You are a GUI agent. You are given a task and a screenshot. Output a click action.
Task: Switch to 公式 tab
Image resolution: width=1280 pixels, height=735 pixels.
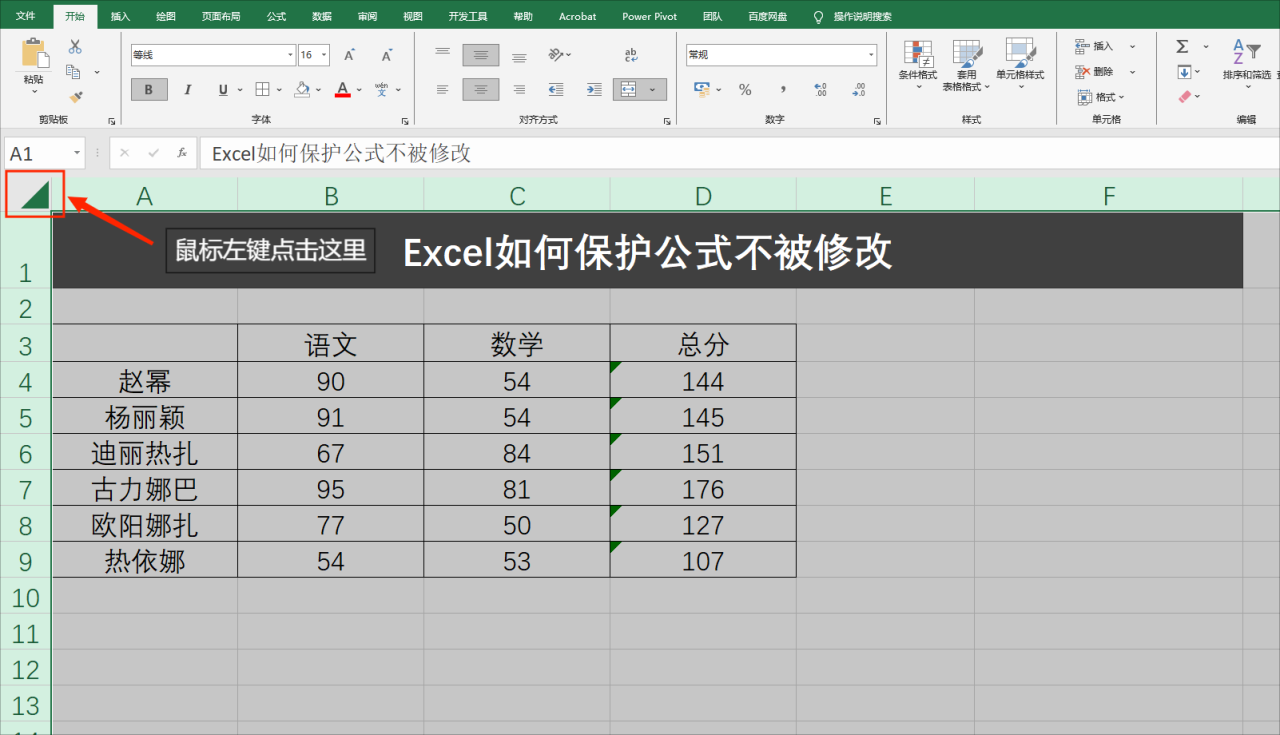coord(276,16)
